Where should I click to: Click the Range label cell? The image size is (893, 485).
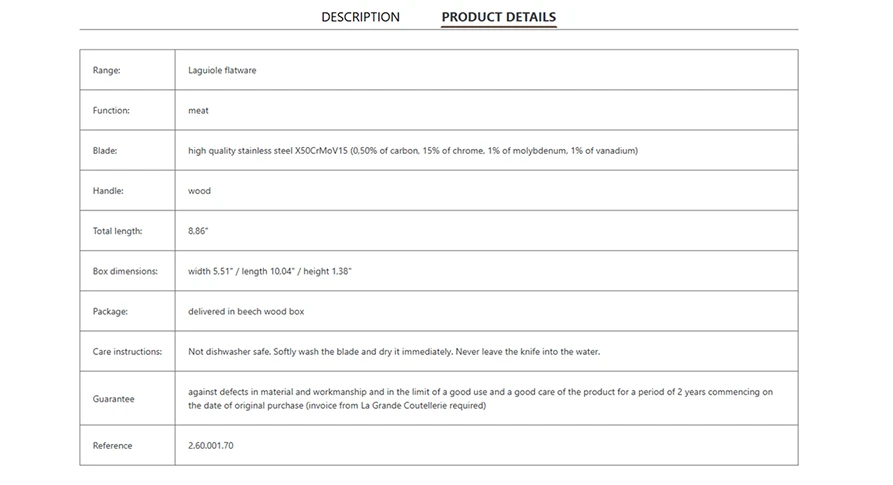pyautogui.click(x=128, y=70)
